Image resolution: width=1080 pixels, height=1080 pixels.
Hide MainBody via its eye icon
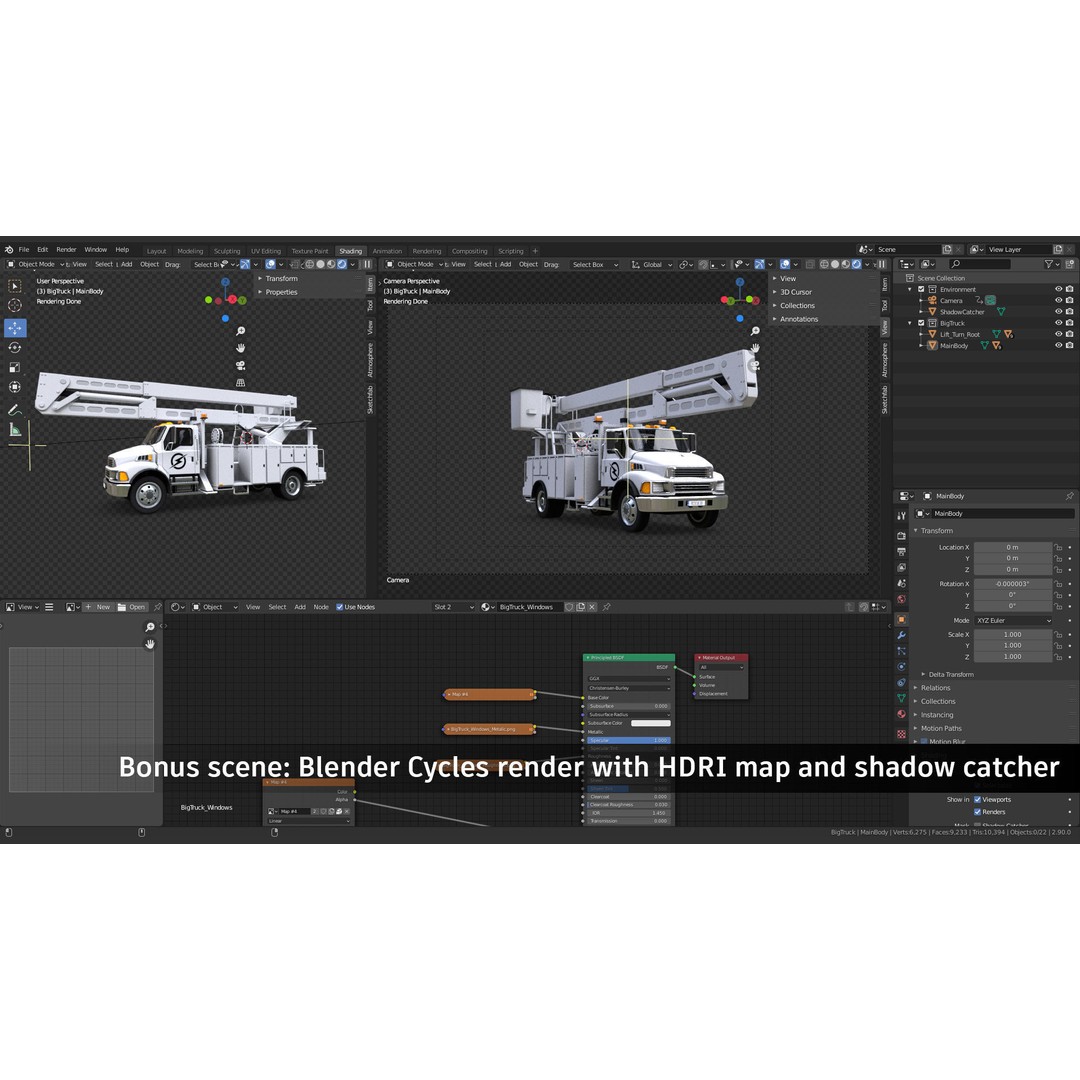pos(1059,345)
